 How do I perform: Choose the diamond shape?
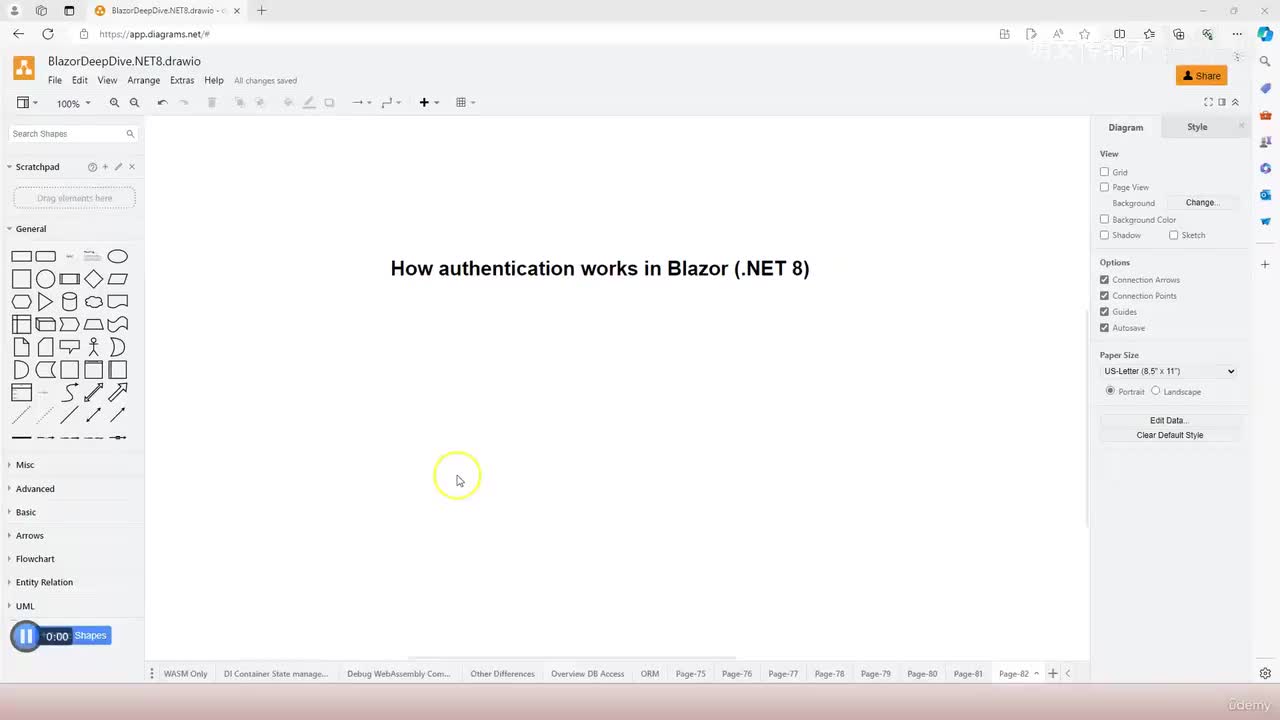pyautogui.click(x=94, y=279)
